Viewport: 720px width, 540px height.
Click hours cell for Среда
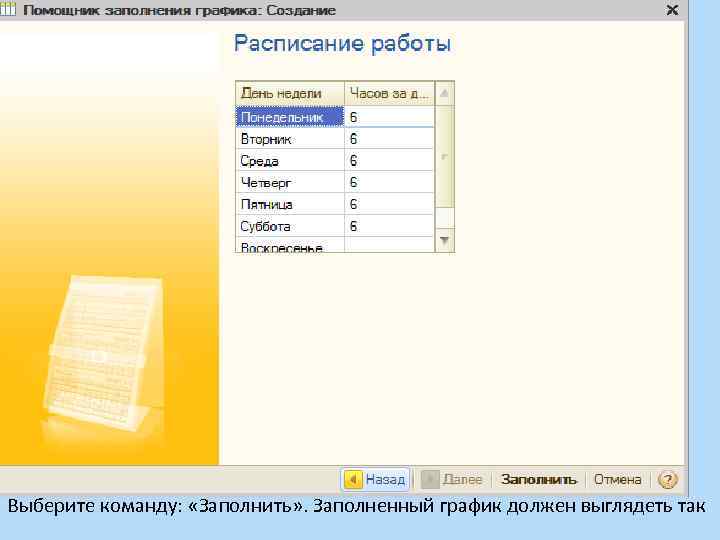389,161
